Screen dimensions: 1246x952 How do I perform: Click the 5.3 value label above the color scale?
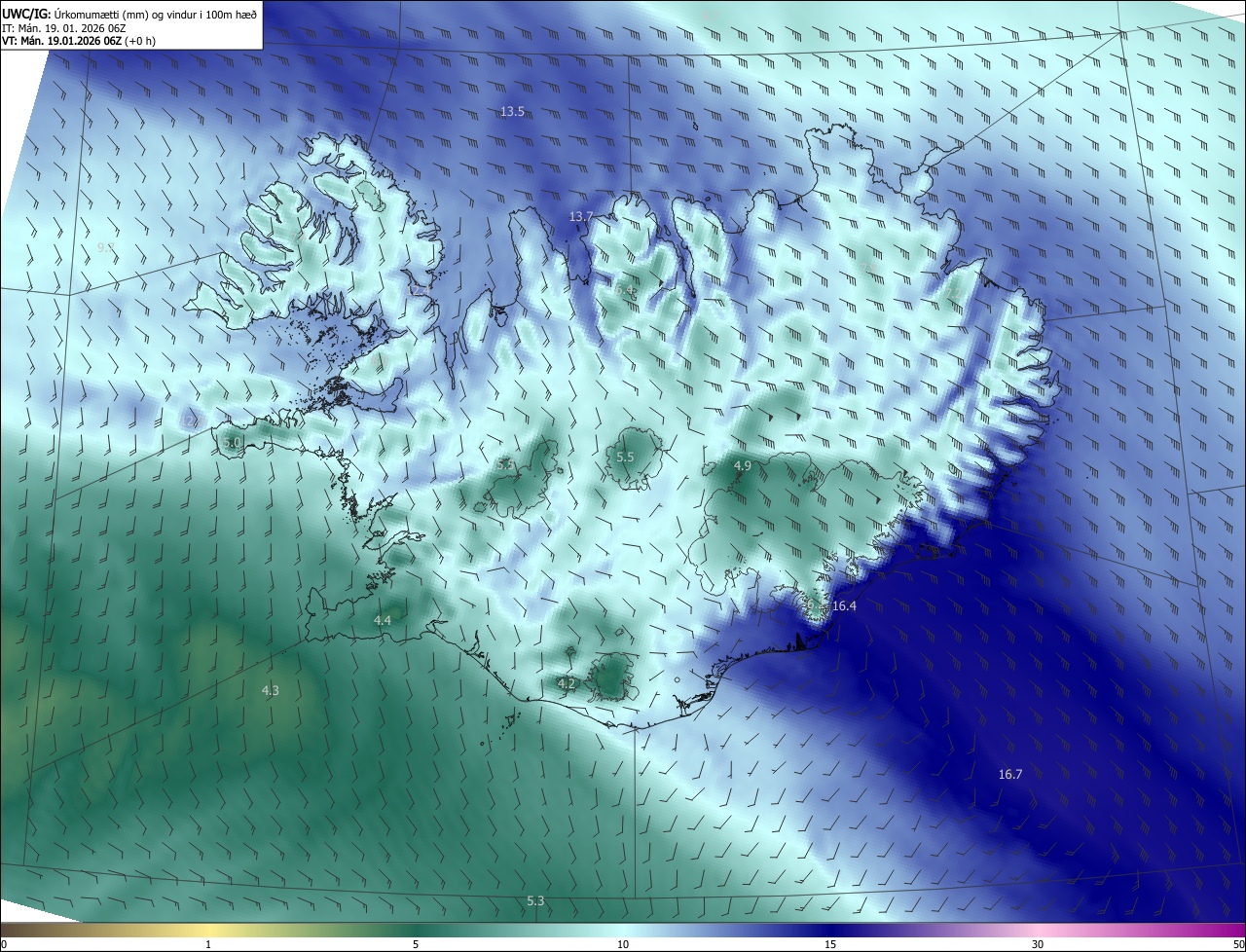pos(535,901)
